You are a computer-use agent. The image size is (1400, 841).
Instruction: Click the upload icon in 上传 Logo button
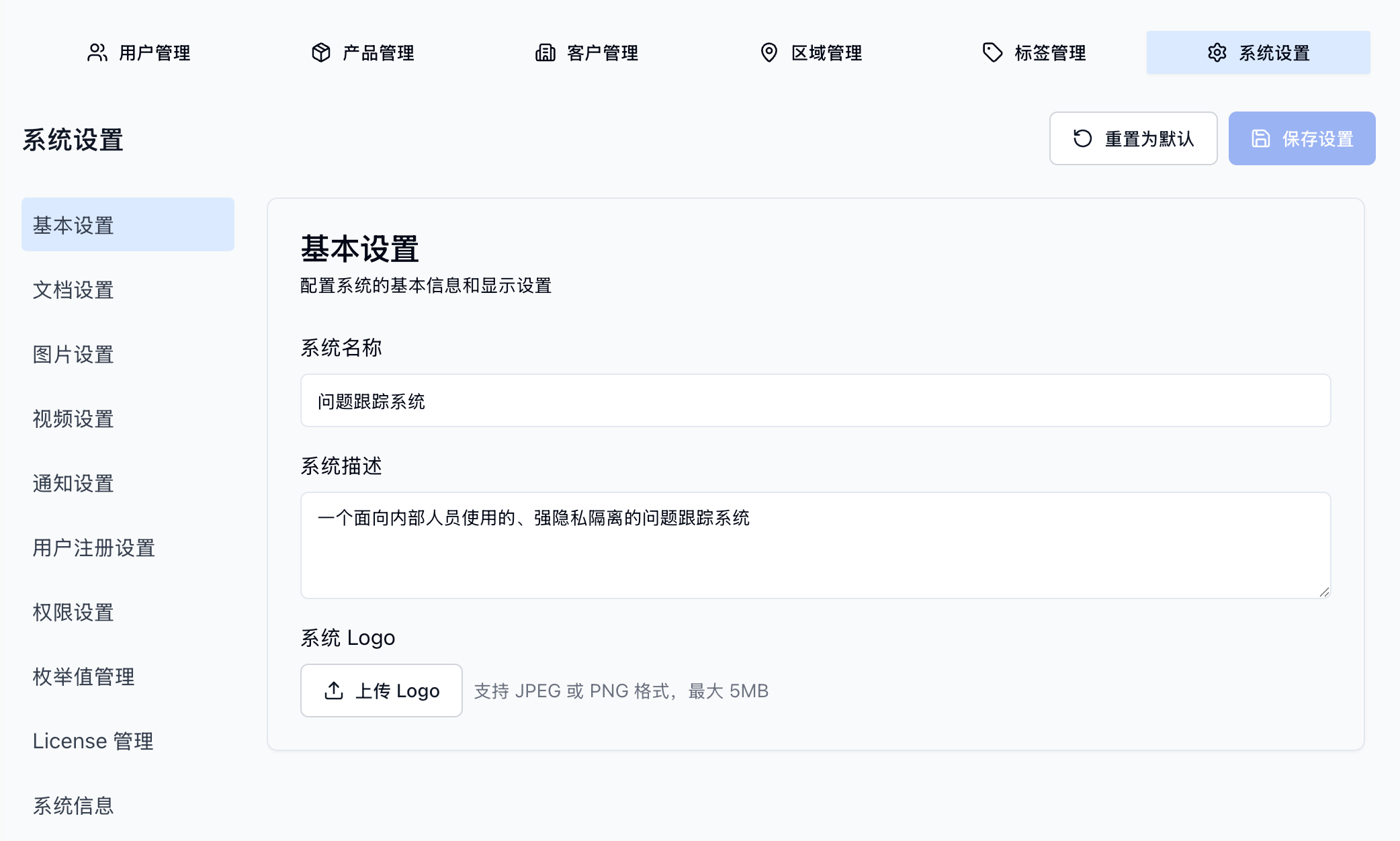[333, 691]
